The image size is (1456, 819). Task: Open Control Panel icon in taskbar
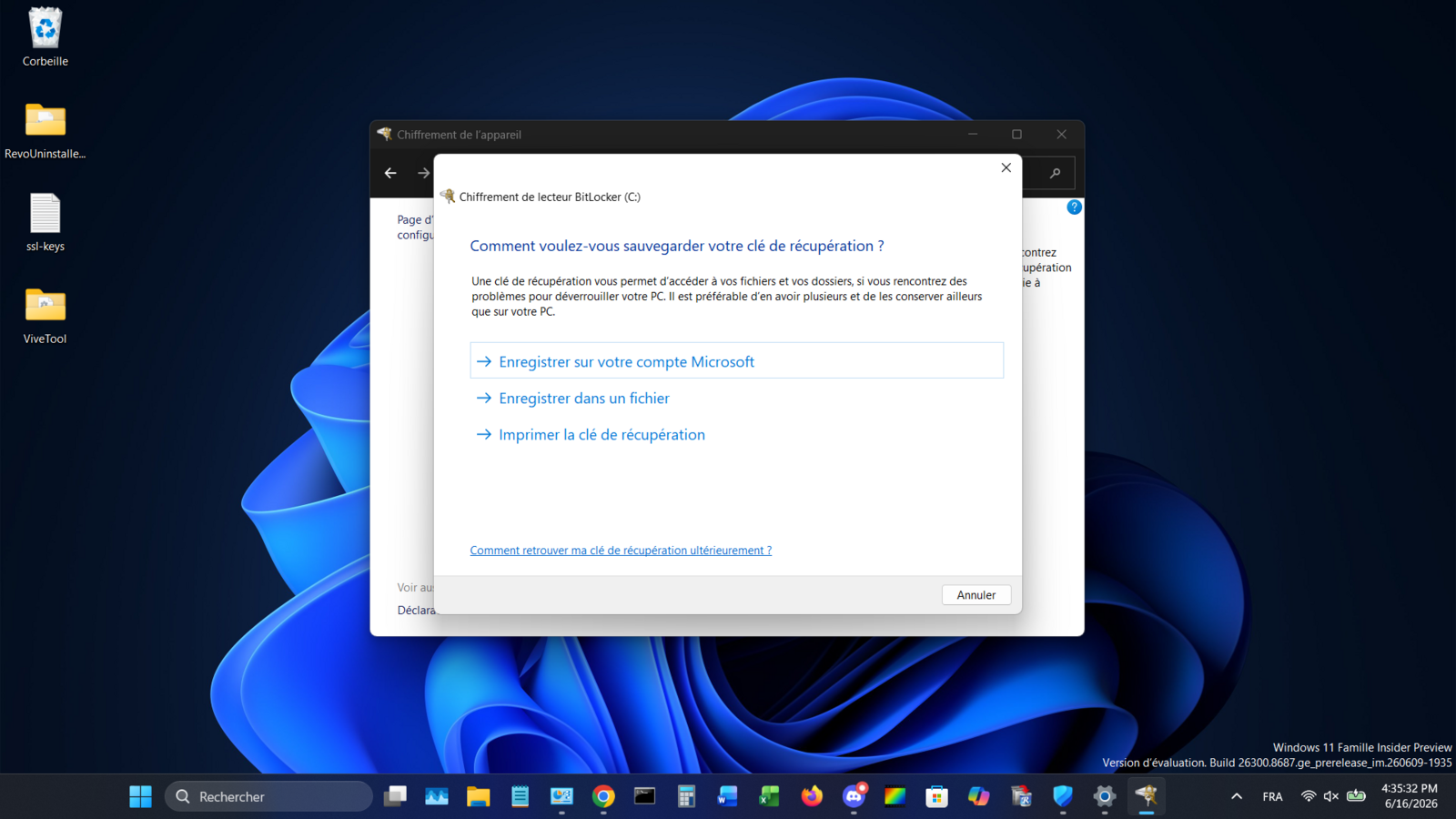(561, 796)
